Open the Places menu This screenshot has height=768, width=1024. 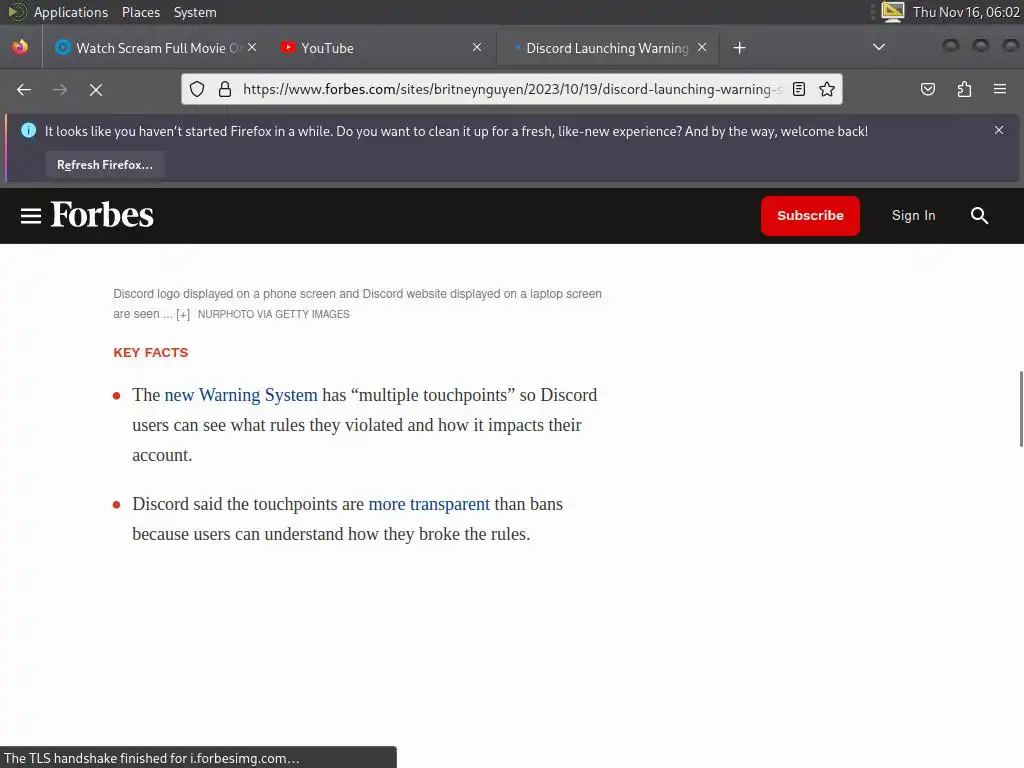tap(140, 12)
